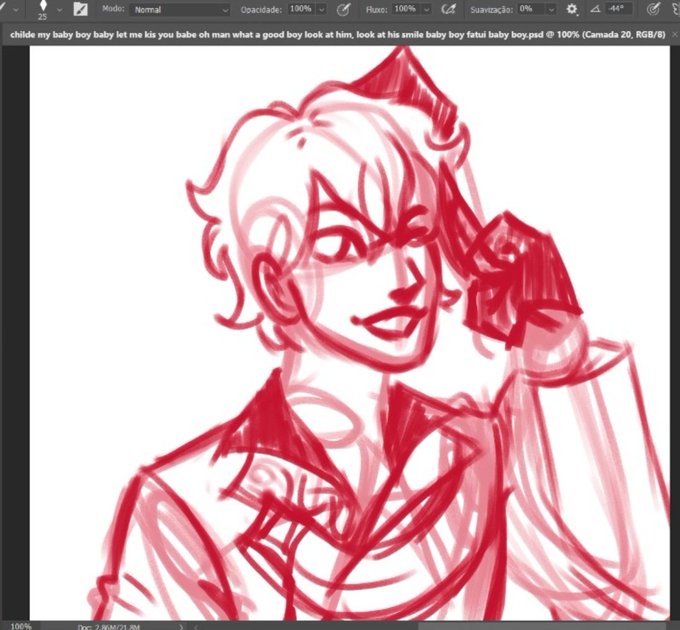Screen dimensions: 680x630
Task: Enable airbrush build-up effects icon
Action: coord(448,9)
